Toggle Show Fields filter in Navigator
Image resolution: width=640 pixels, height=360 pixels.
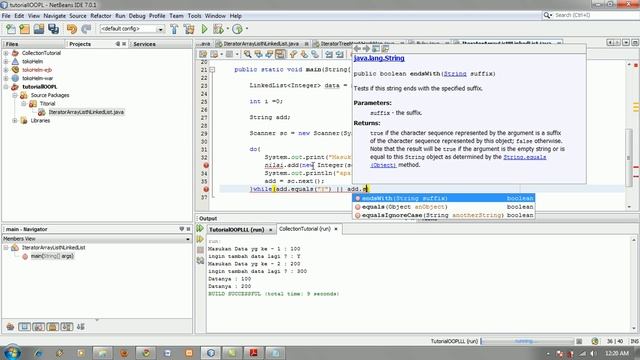coord(24,327)
